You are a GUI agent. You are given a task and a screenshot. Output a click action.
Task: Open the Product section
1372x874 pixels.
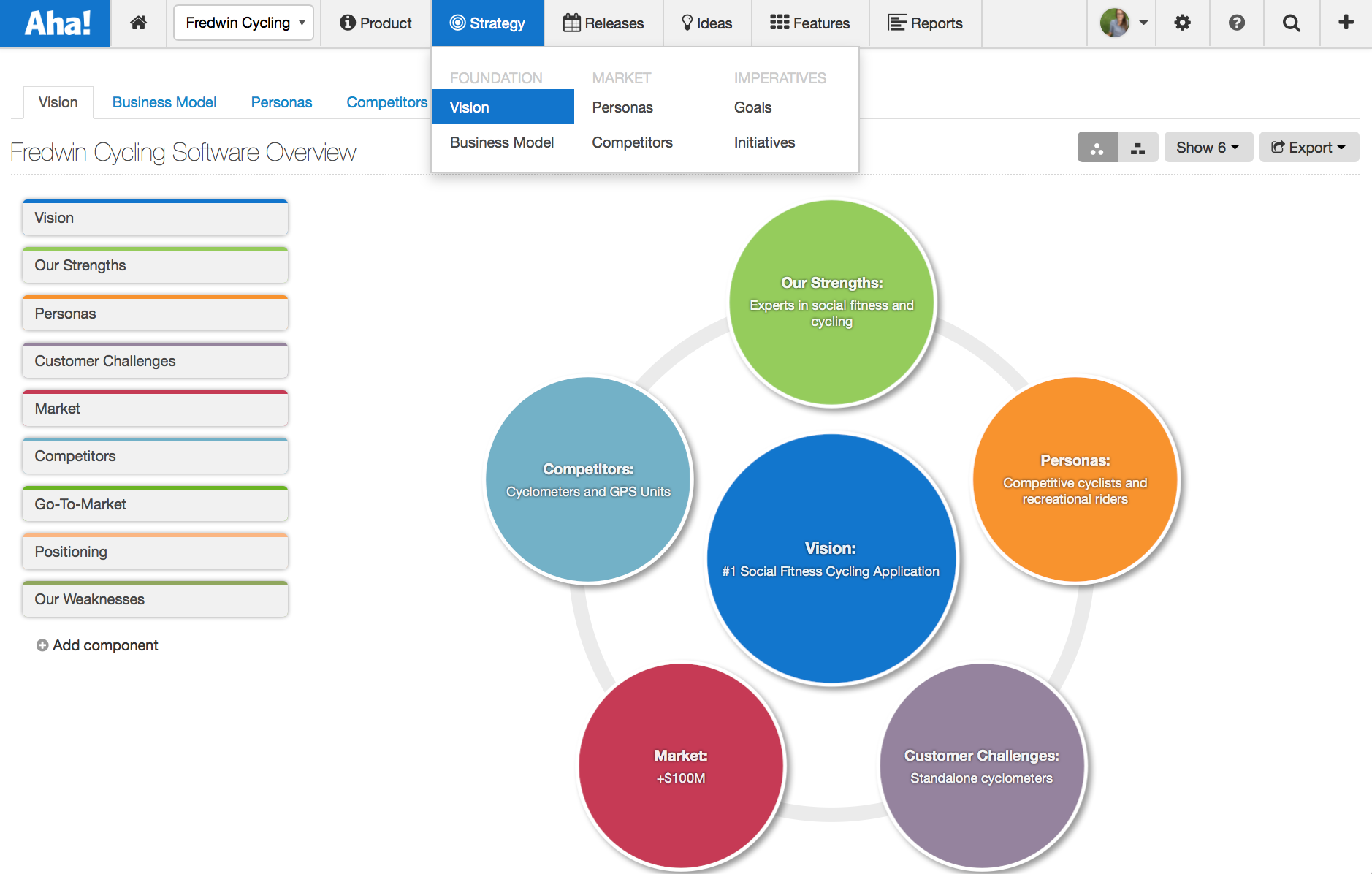(376, 23)
